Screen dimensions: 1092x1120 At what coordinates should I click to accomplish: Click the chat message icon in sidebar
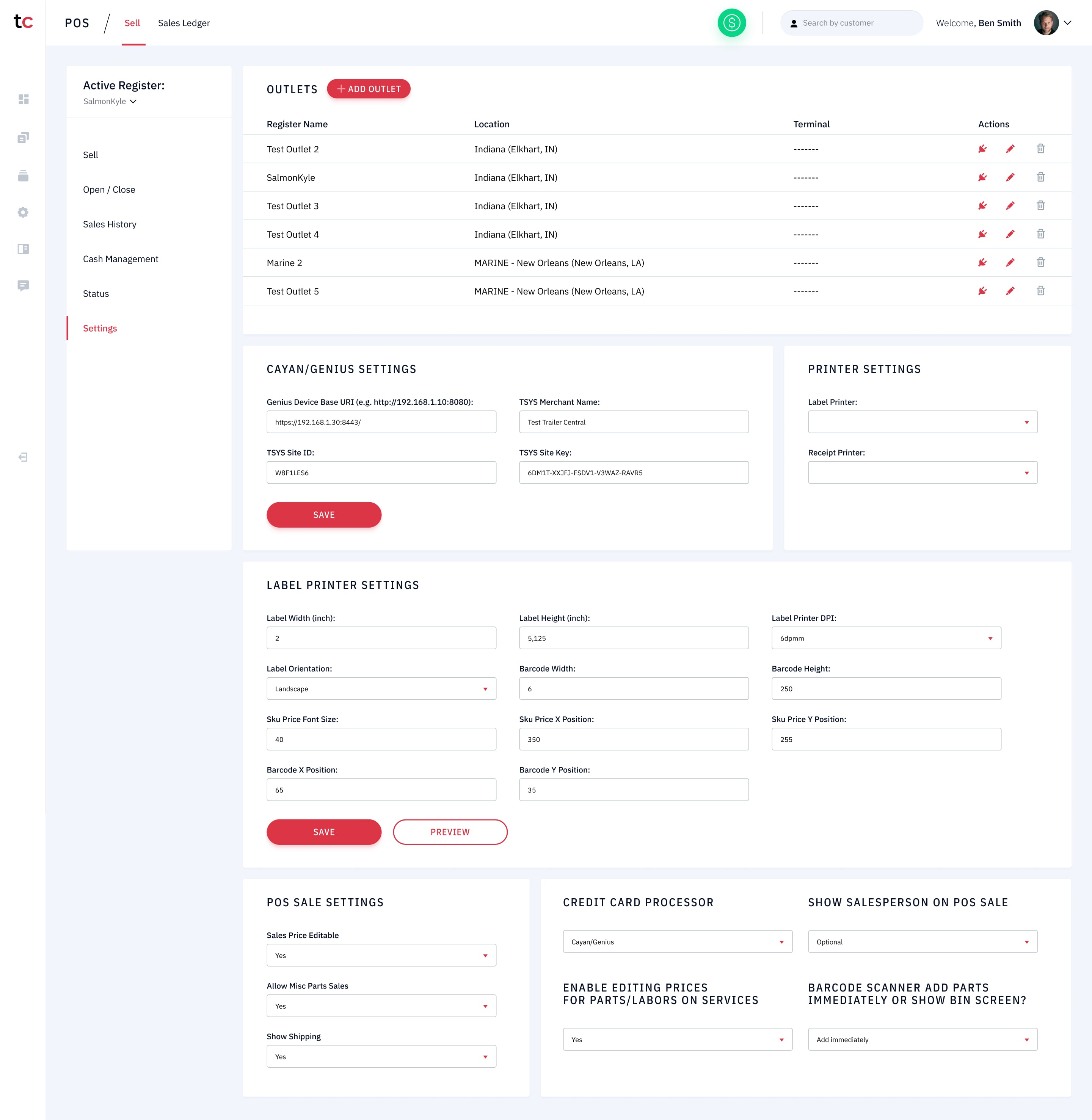[x=24, y=285]
